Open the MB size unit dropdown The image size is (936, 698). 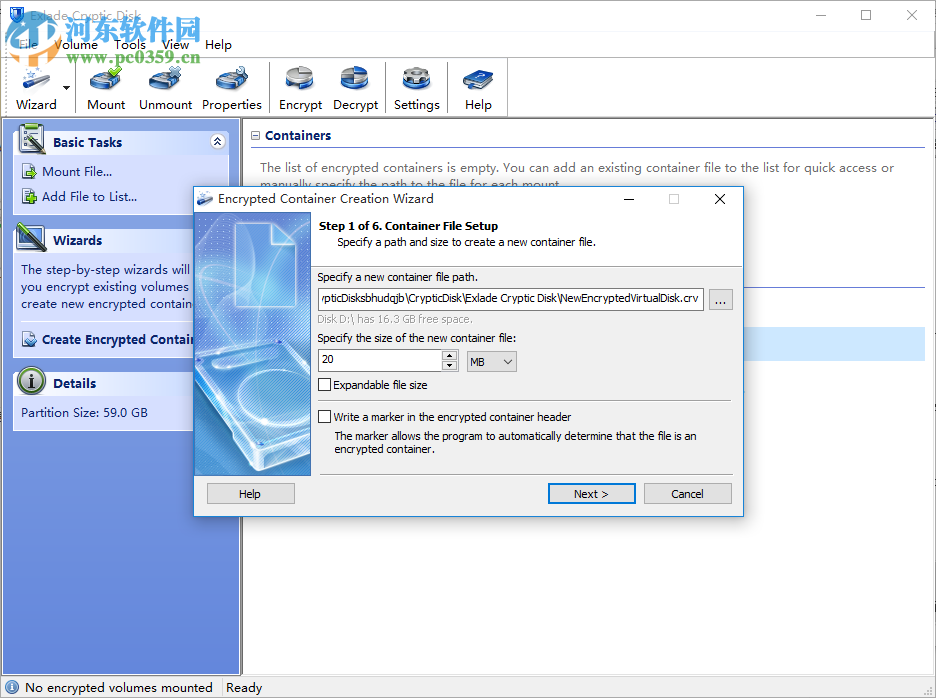tap(492, 362)
